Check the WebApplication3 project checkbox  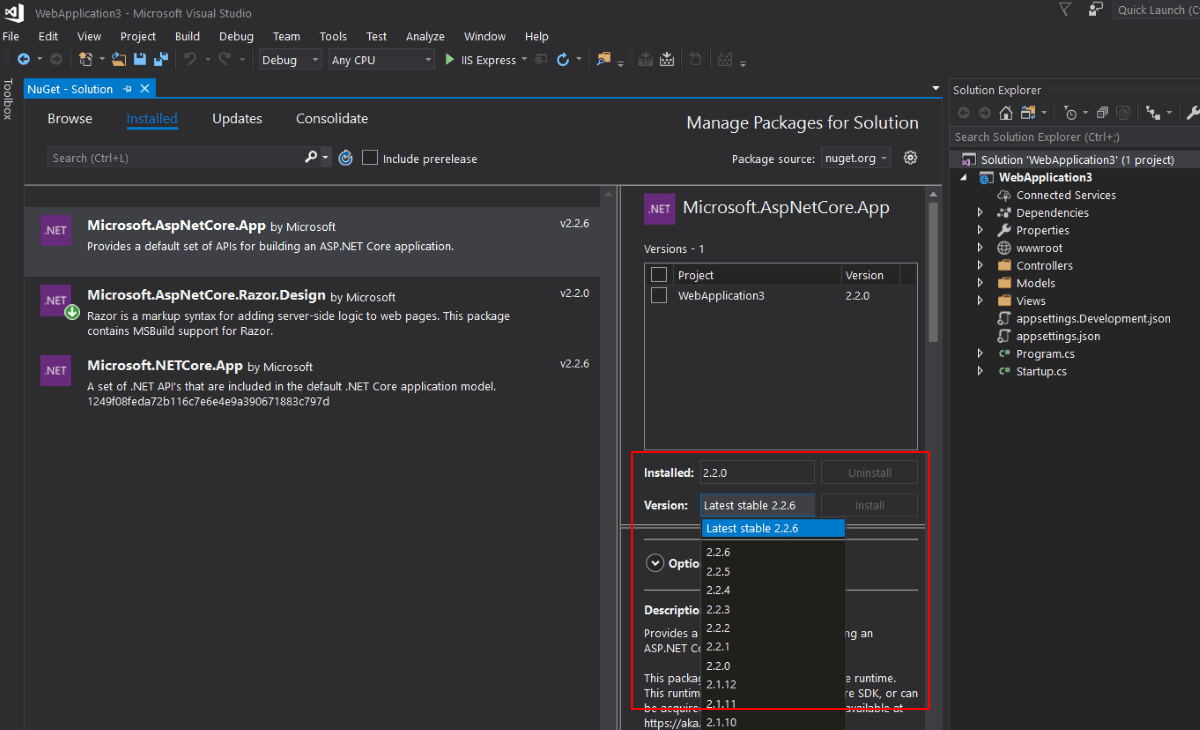[x=658, y=295]
